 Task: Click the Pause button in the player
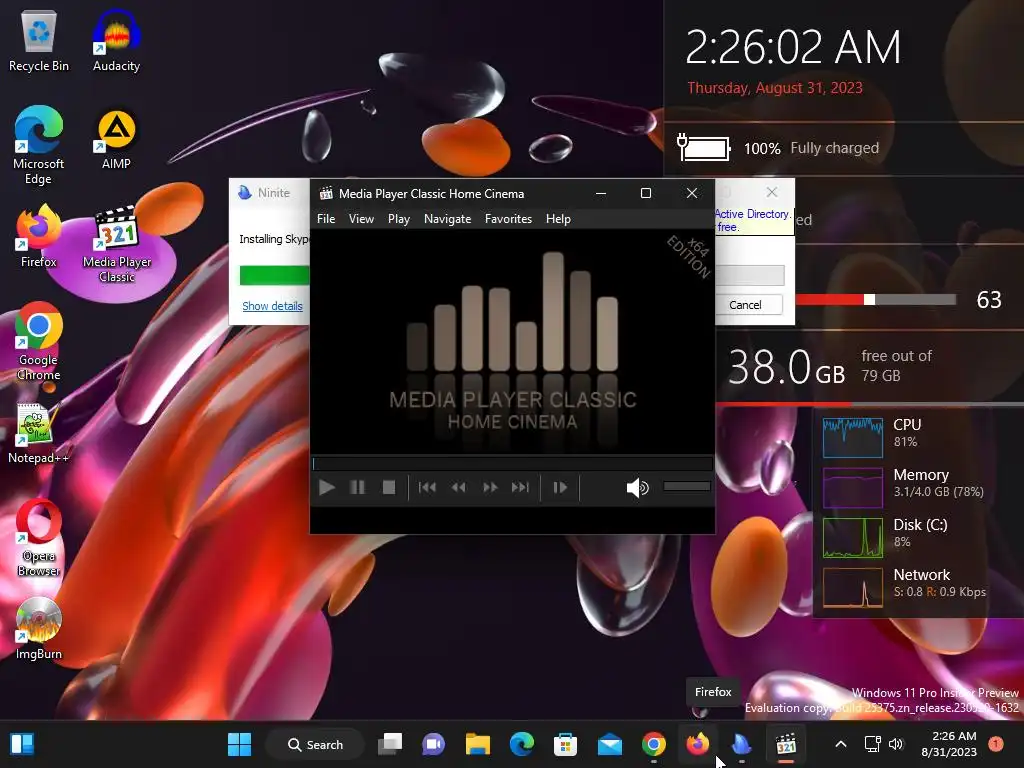(357, 487)
